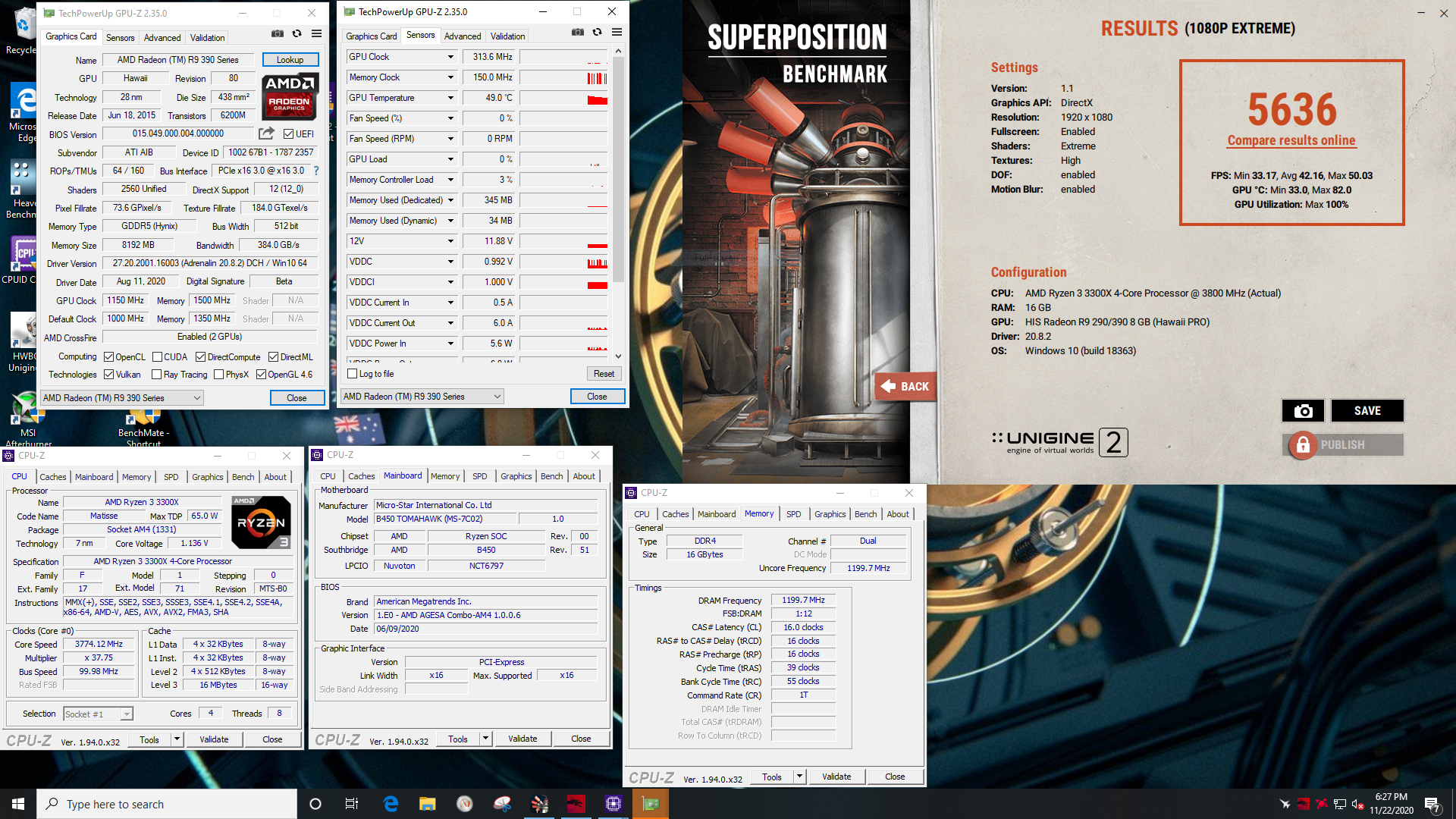Click screenshot camera icon in left GPU-Z window
The image size is (1456, 819).
coord(278,34)
